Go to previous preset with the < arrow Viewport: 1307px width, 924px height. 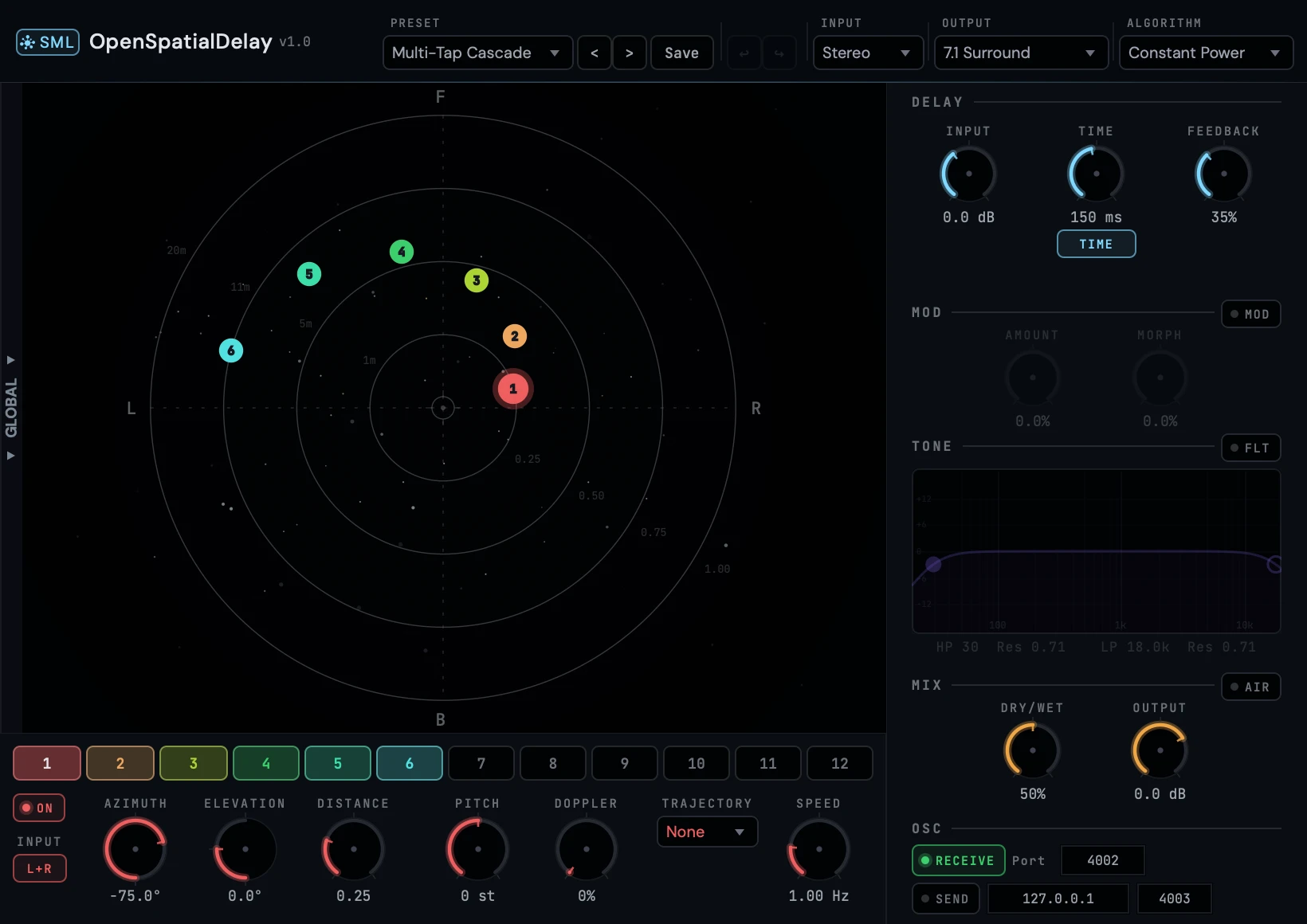(595, 53)
